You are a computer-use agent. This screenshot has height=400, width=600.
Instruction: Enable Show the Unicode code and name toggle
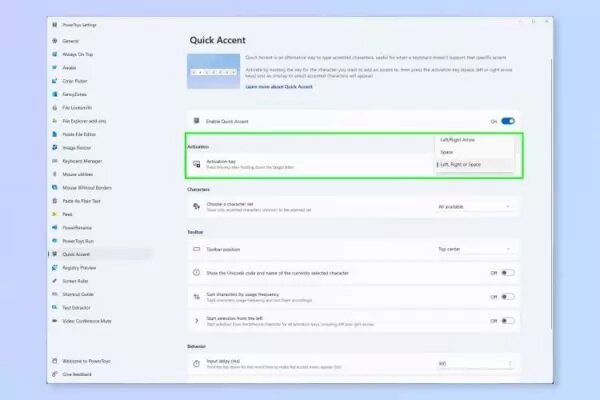(508, 273)
